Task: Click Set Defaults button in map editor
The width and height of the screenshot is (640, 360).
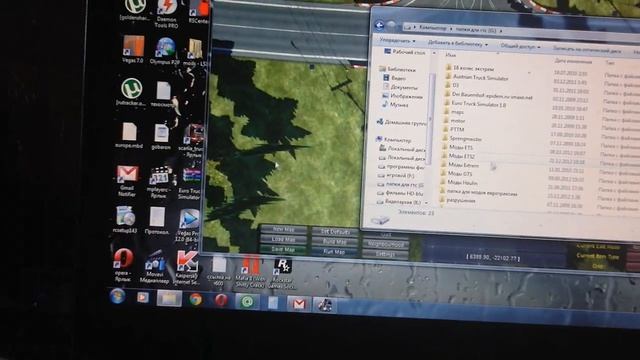Action: point(335,232)
